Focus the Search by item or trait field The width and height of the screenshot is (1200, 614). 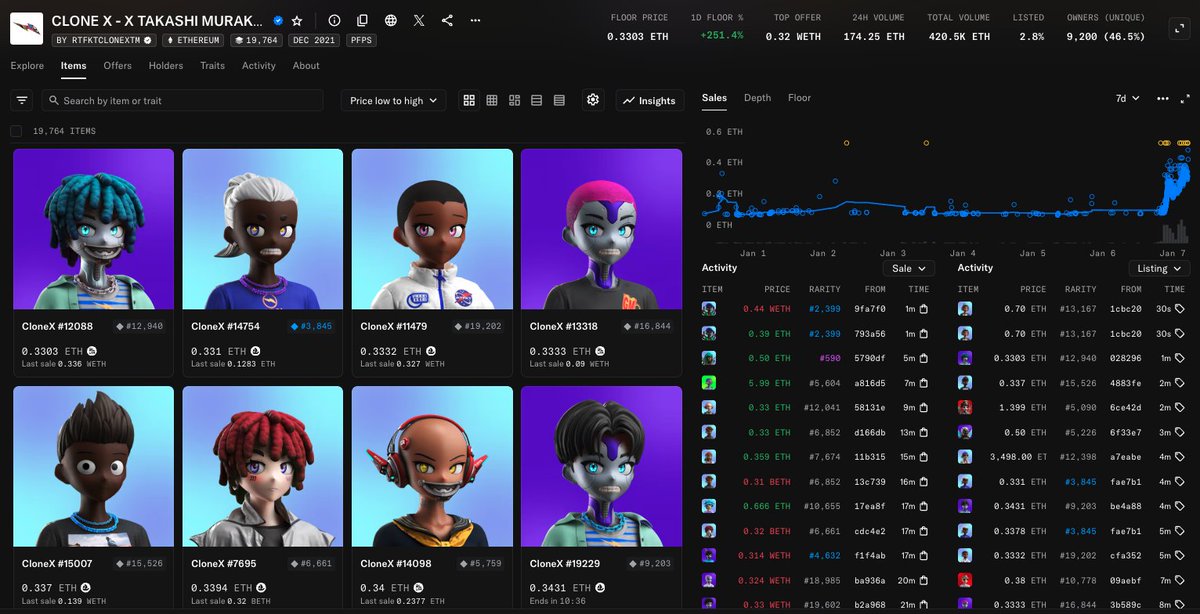[182, 100]
